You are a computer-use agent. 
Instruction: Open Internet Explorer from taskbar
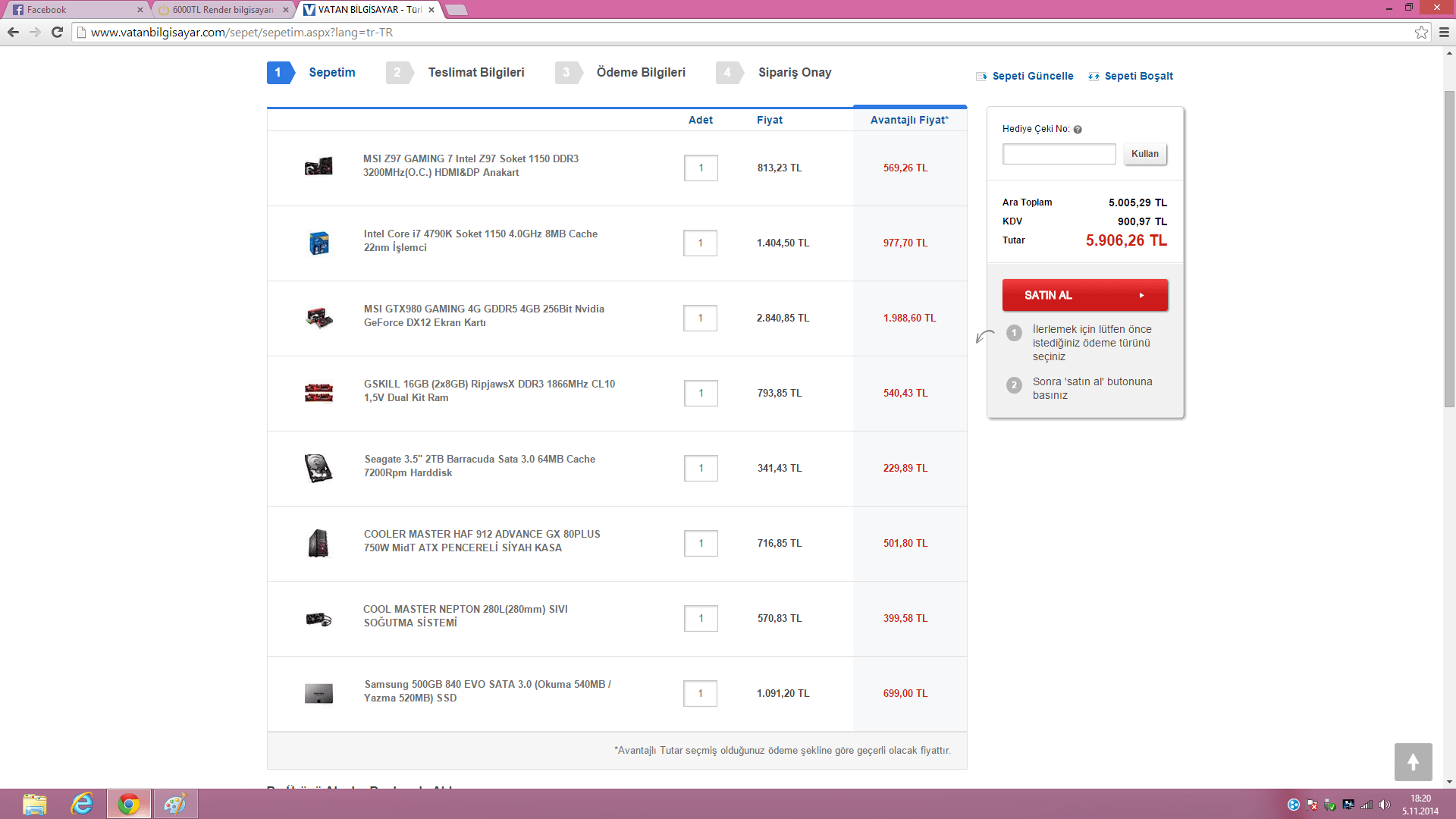click(82, 804)
